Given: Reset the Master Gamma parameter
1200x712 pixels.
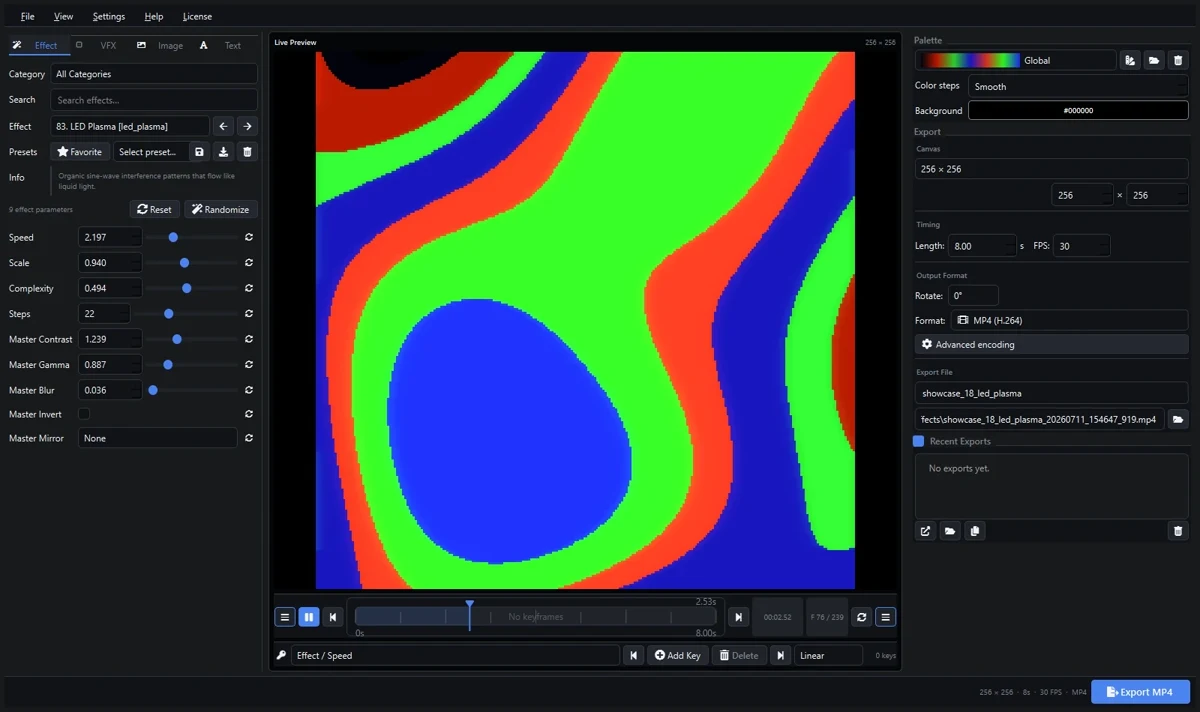Looking at the screenshot, I should tap(248, 365).
